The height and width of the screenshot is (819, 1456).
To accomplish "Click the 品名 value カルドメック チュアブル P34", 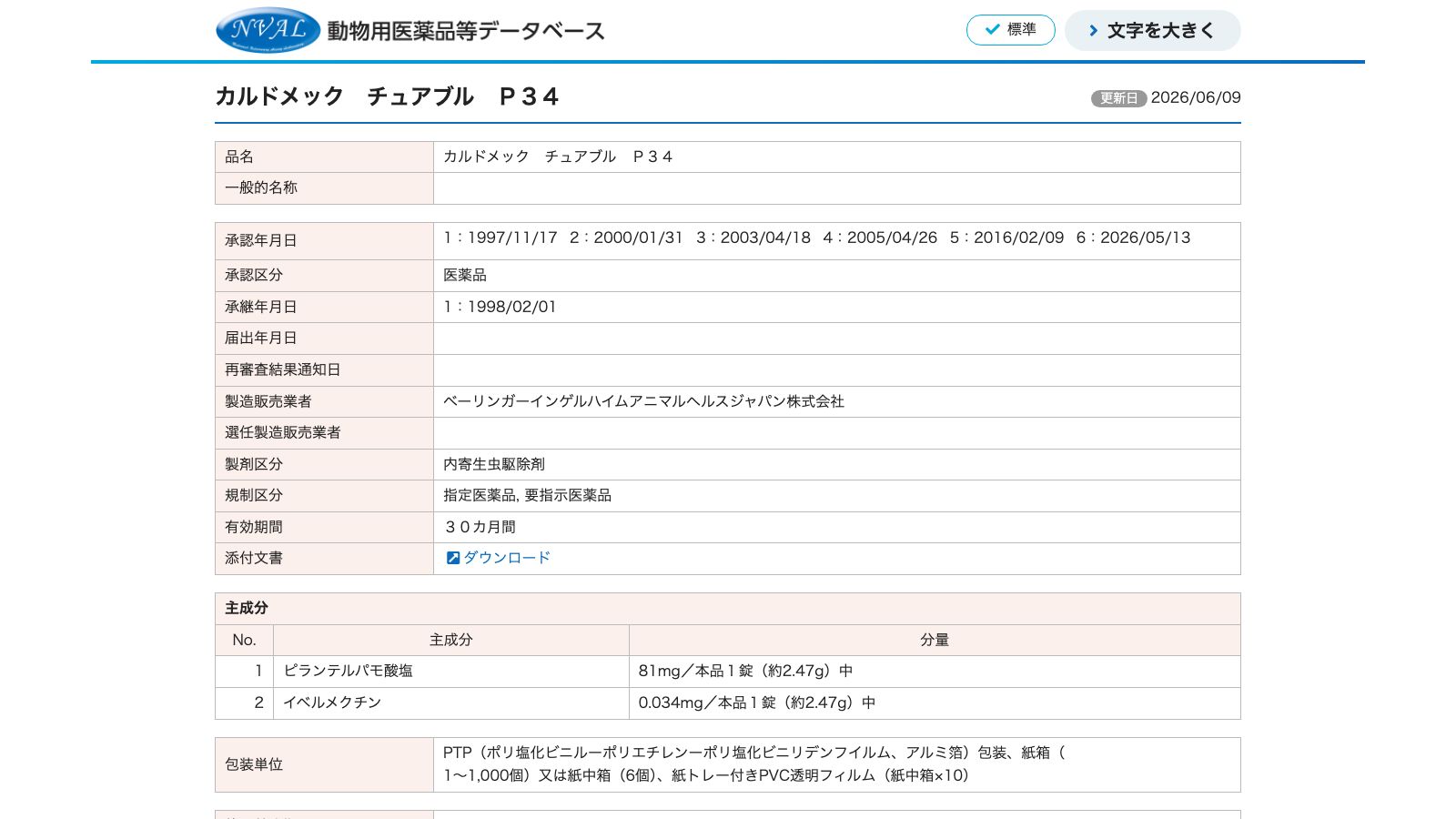I will pyautogui.click(x=557, y=157).
